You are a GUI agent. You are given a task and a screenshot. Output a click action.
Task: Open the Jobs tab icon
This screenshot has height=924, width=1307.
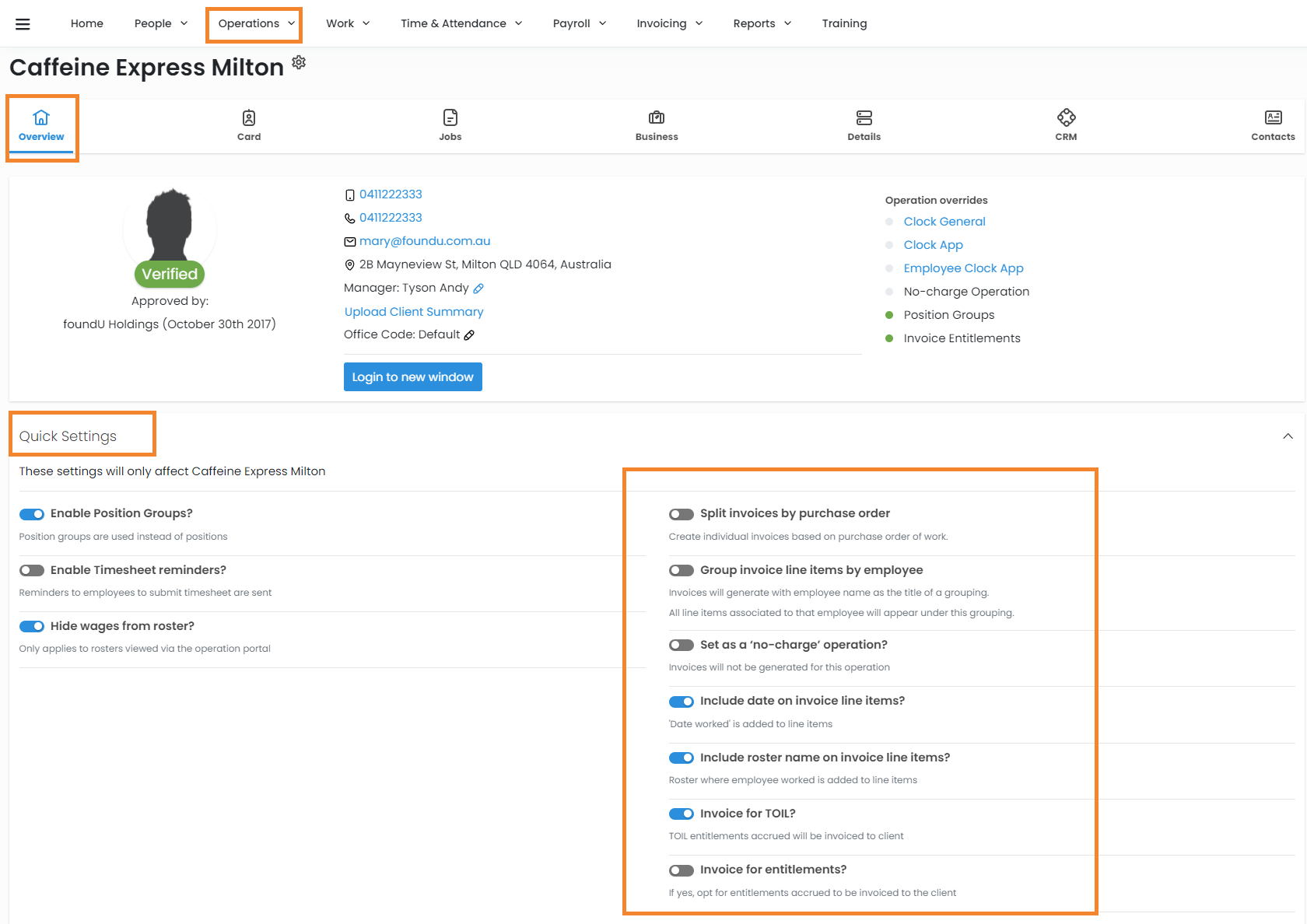coord(450,118)
